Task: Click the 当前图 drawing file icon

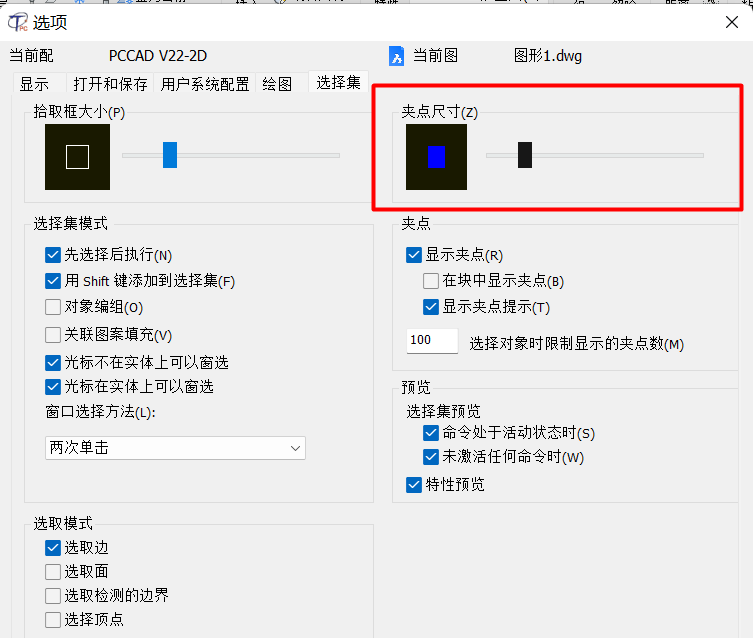Action: [x=396, y=56]
